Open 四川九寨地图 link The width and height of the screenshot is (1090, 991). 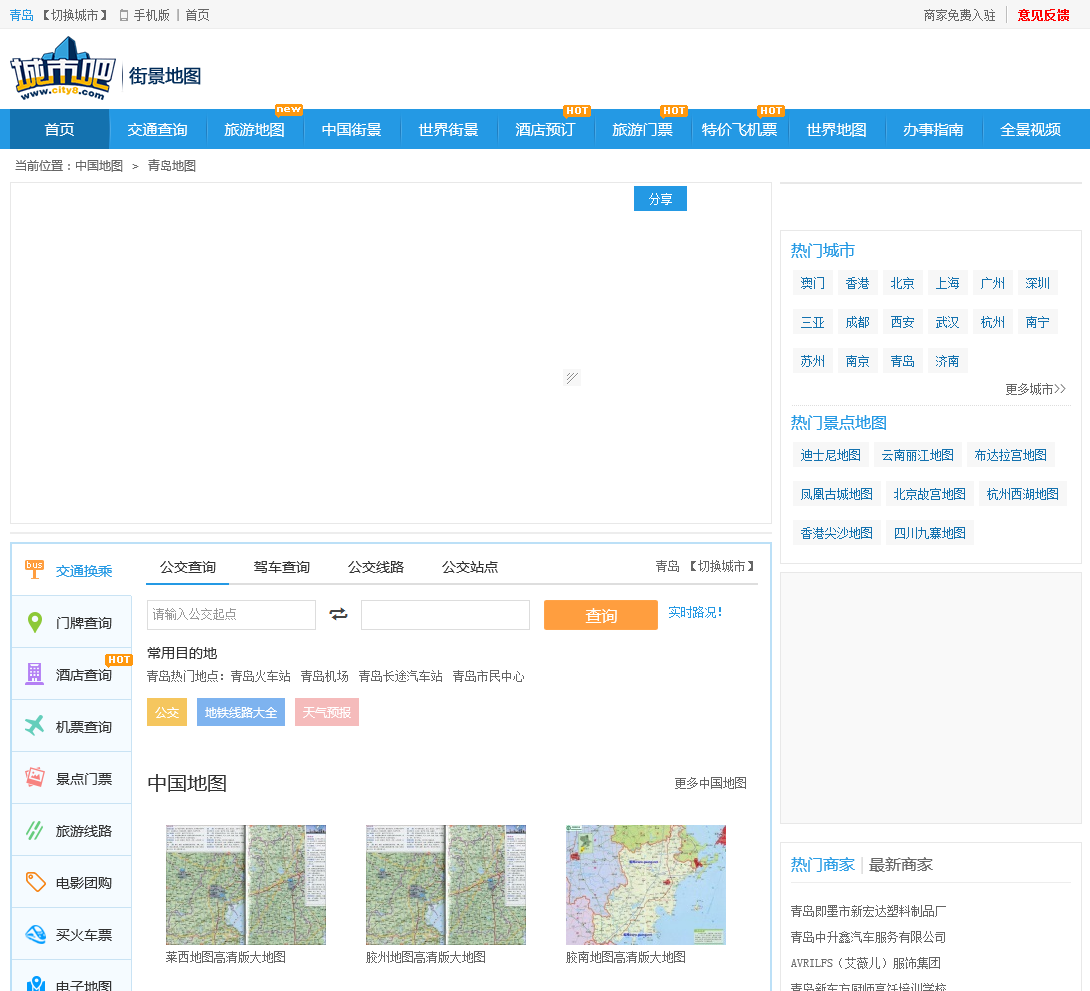pos(929,533)
